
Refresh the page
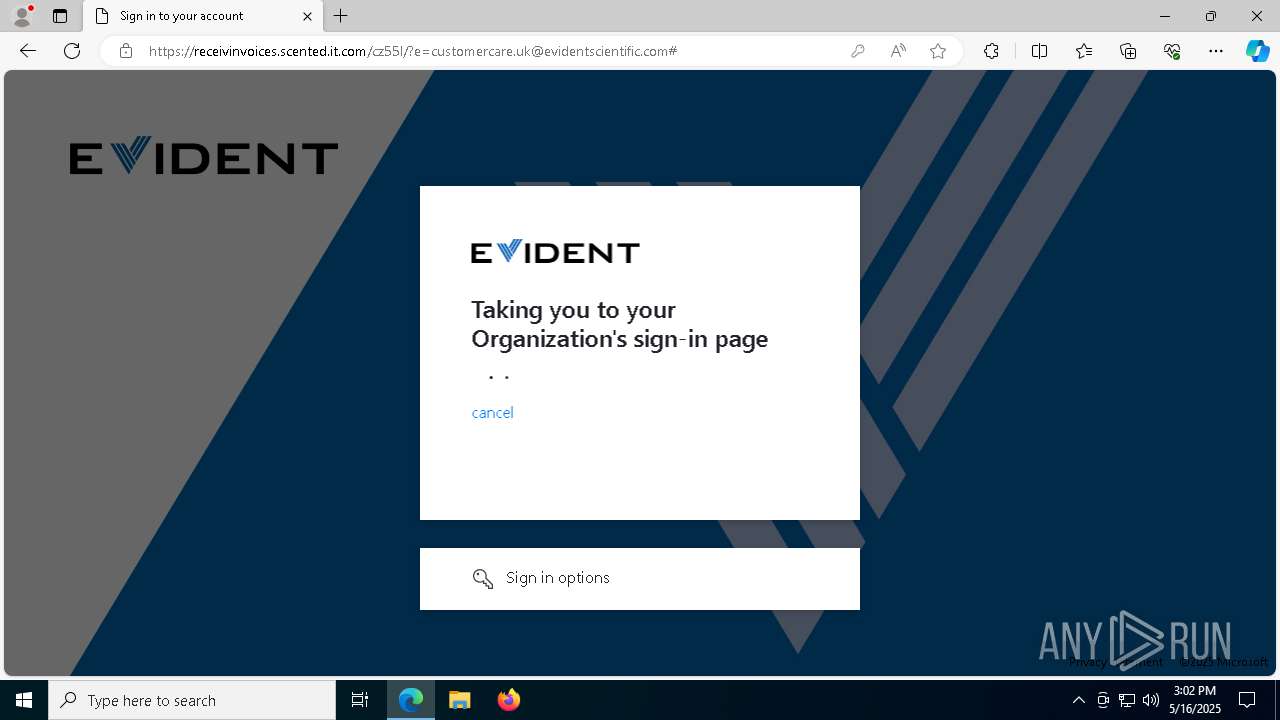[72, 51]
